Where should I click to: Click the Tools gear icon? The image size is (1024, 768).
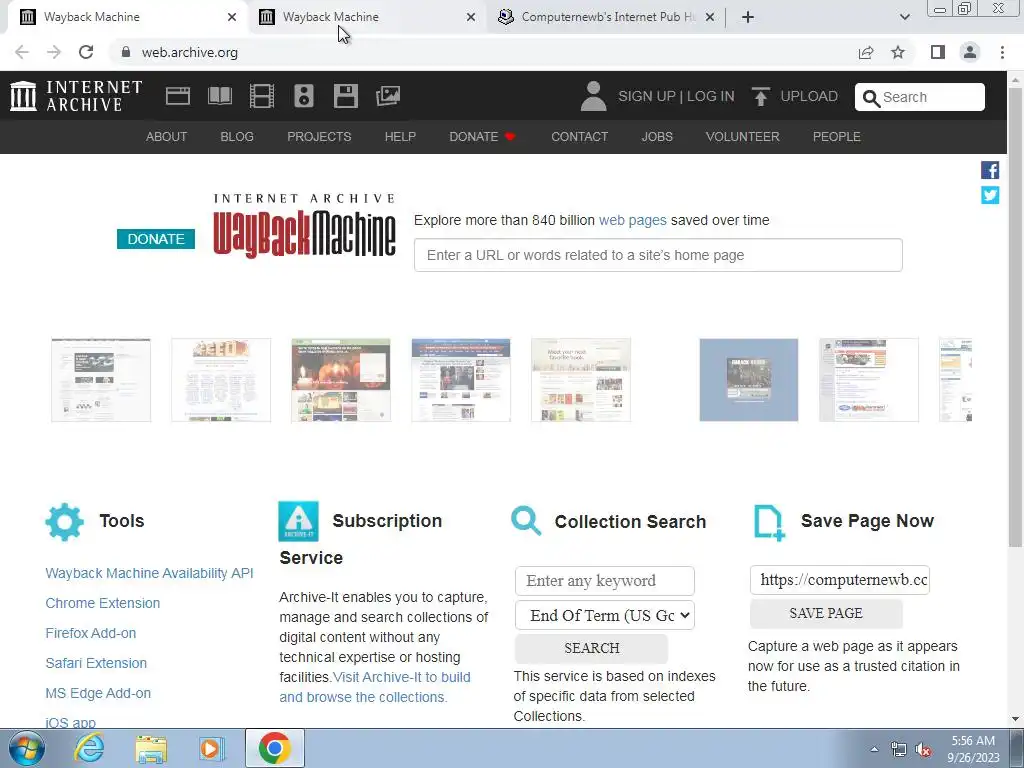(x=65, y=522)
